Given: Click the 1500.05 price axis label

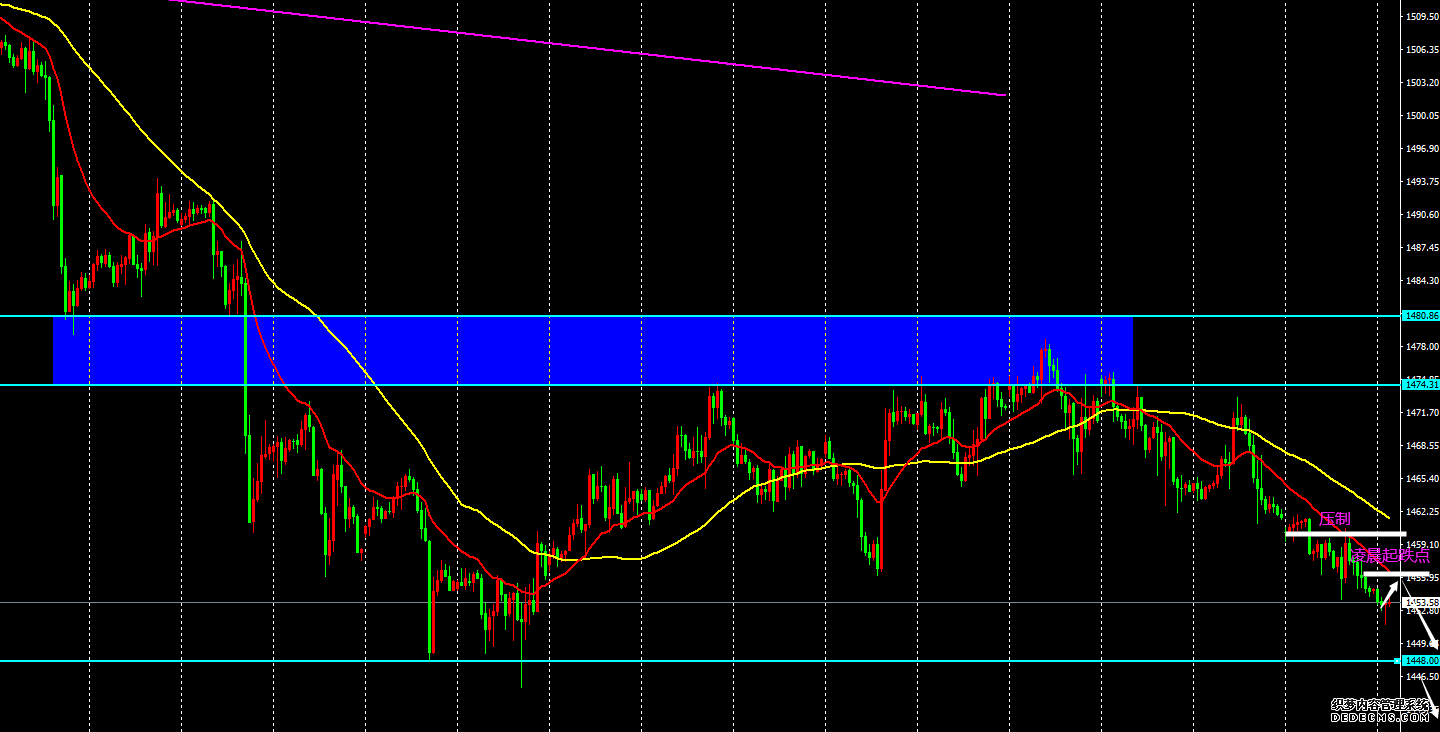Looking at the screenshot, I should [x=1421, y=116].
